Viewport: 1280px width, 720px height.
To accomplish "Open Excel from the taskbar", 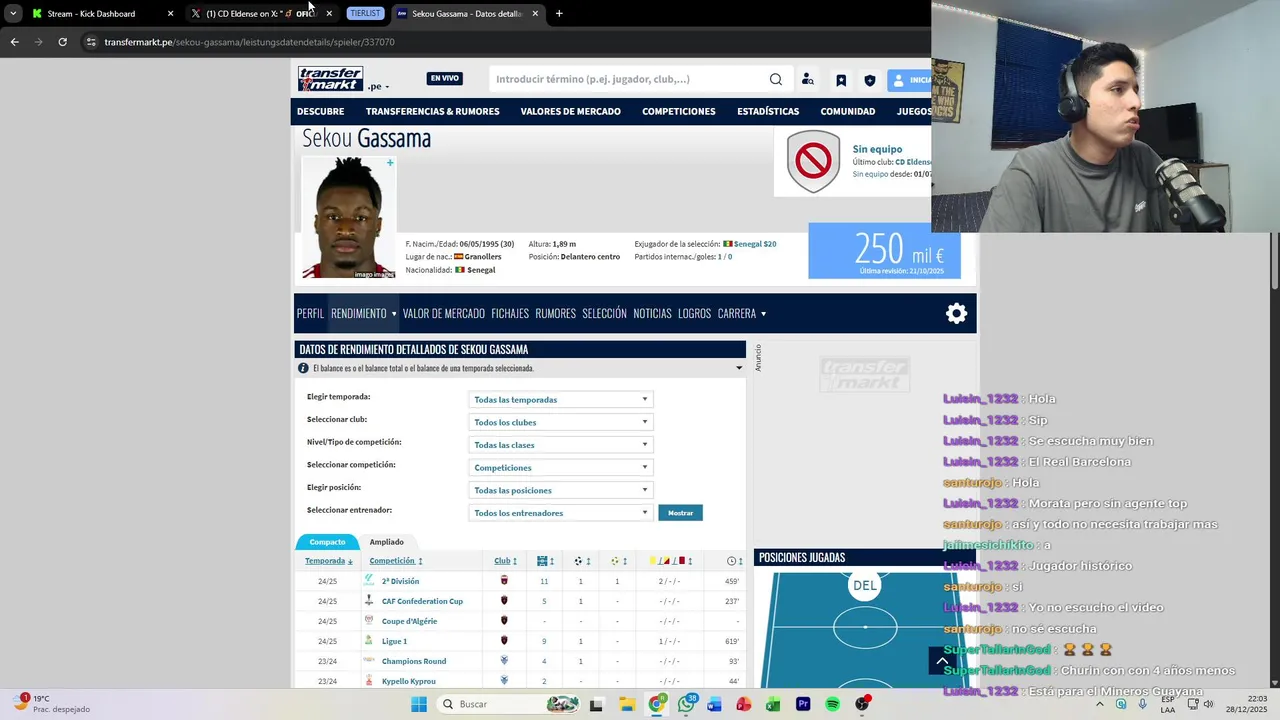I will coord(773,704).
